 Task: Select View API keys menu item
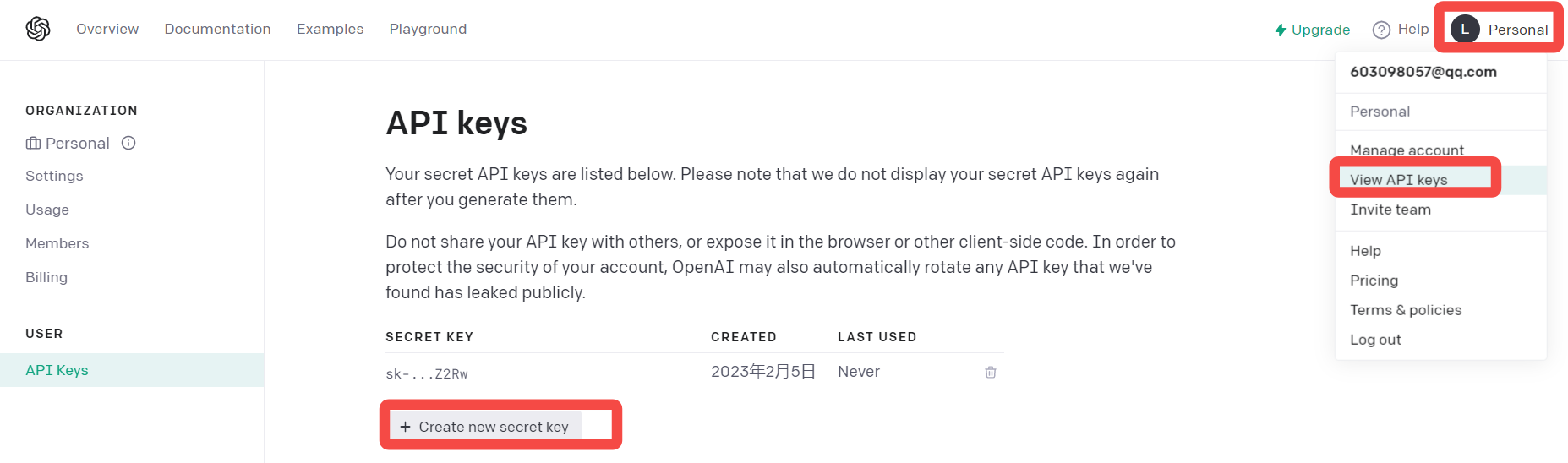(1398, 180)
